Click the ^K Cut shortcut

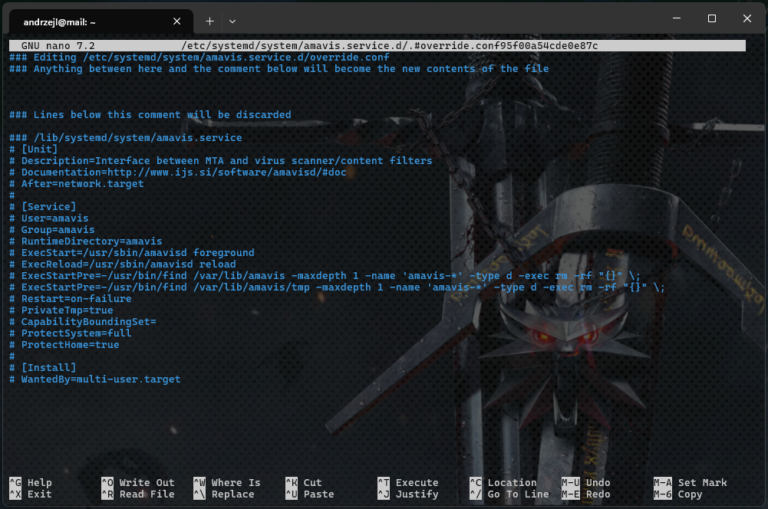[x=304, y=483]
